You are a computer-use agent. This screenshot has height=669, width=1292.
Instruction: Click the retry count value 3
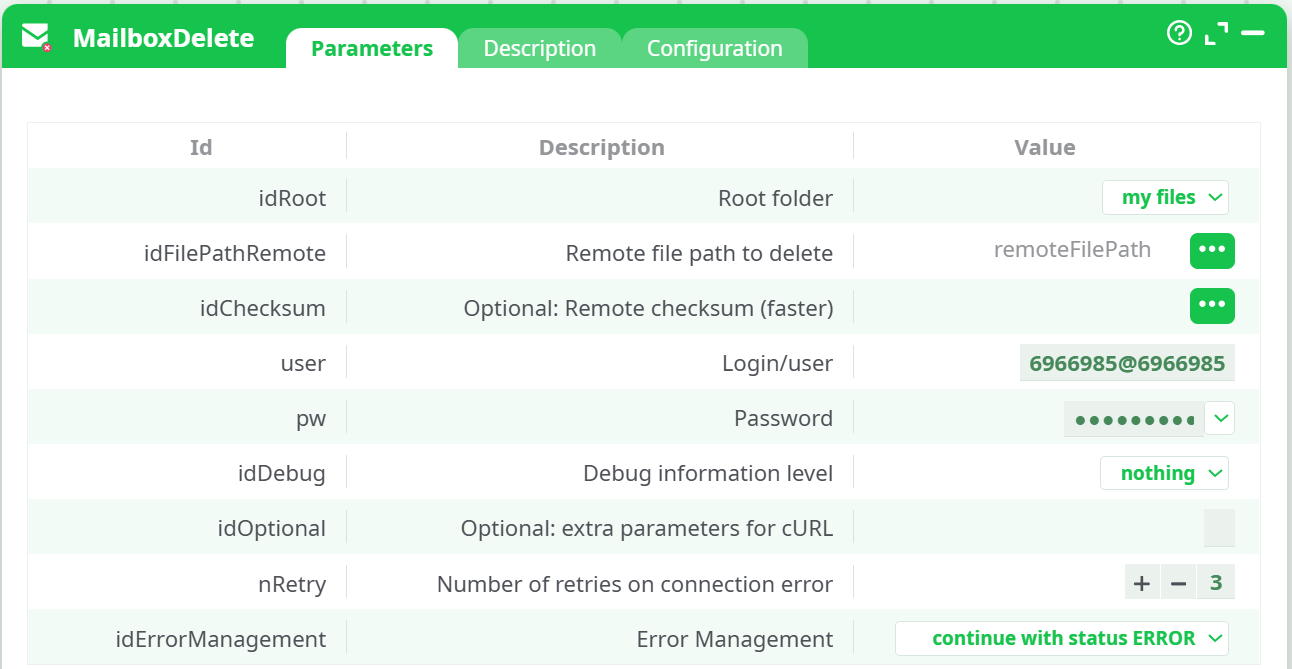pyautogui.click(x=1216, y=583)
